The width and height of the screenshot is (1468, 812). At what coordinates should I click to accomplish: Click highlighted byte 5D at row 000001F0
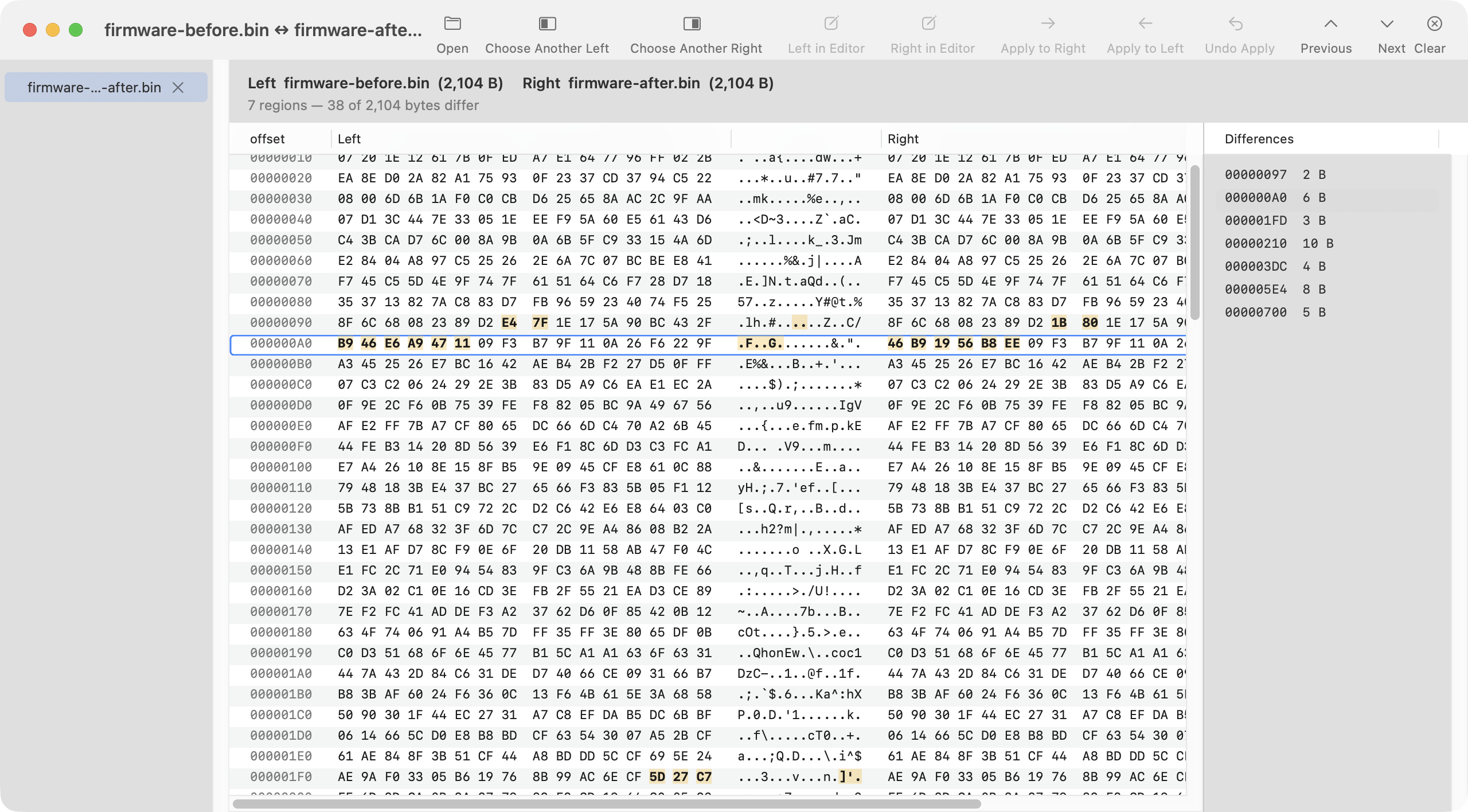[657, 777]
